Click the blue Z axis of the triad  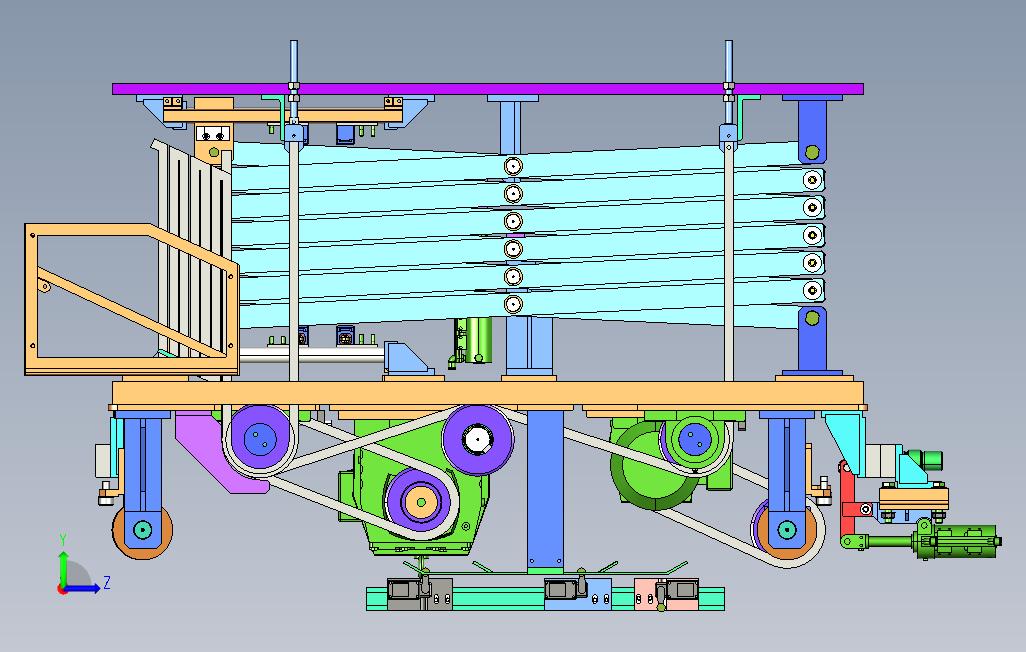click(x=83, y=588)
